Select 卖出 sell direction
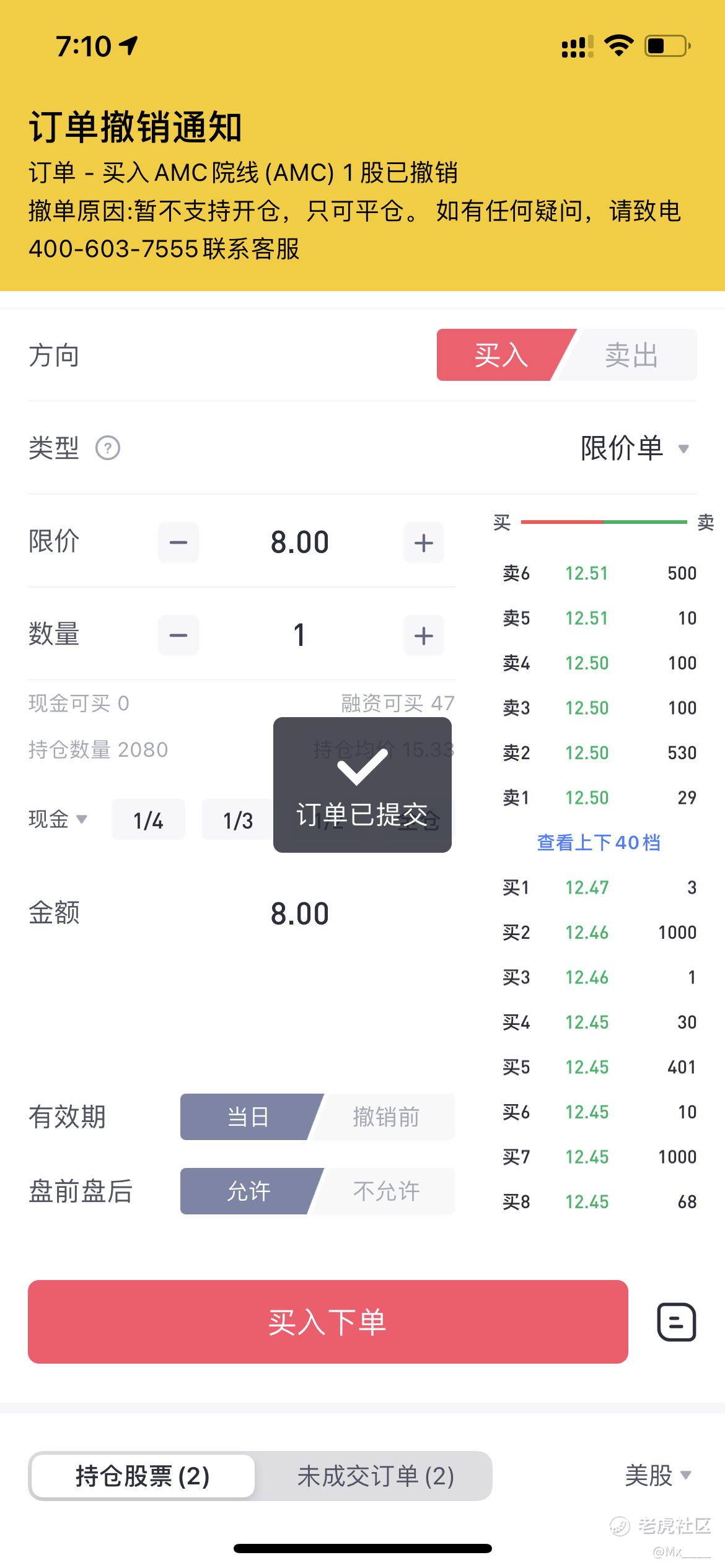 631,355
